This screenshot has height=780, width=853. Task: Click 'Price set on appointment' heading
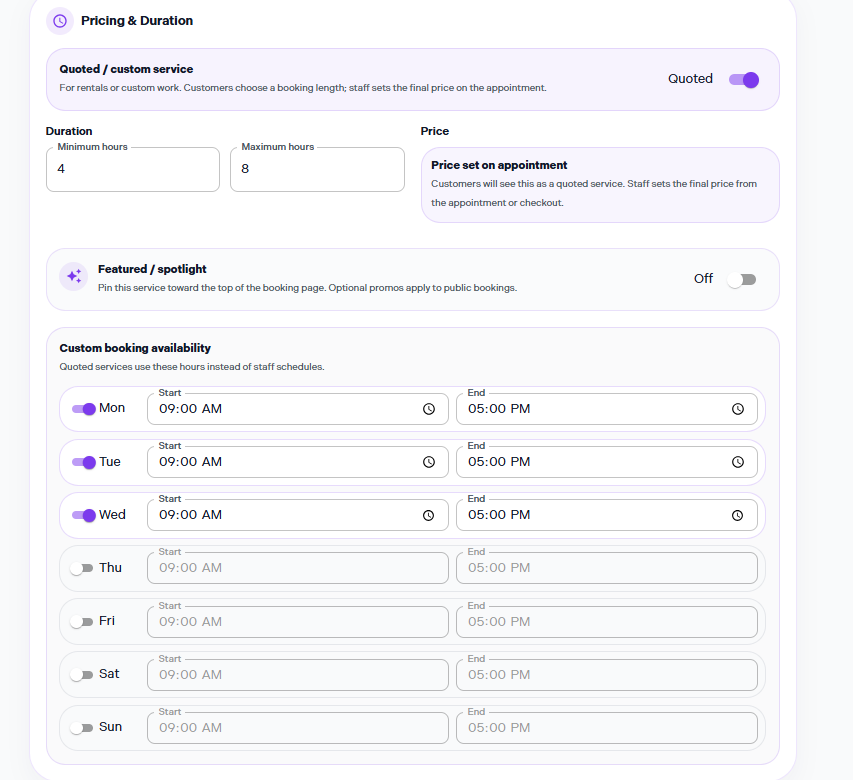pos(499,165)
